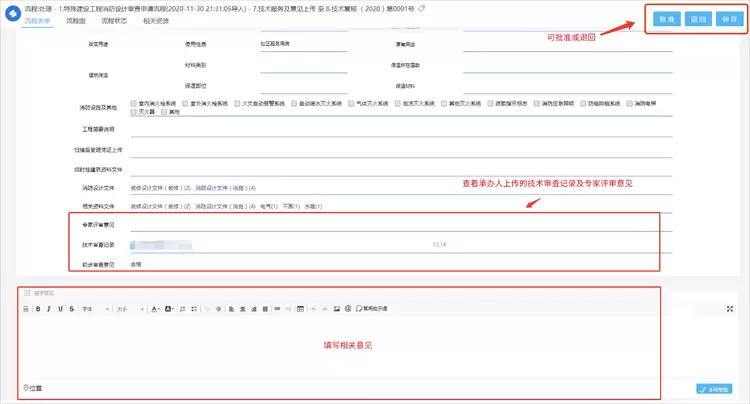Tick the 消防电梯 checkbox

(x=630, y=103)
